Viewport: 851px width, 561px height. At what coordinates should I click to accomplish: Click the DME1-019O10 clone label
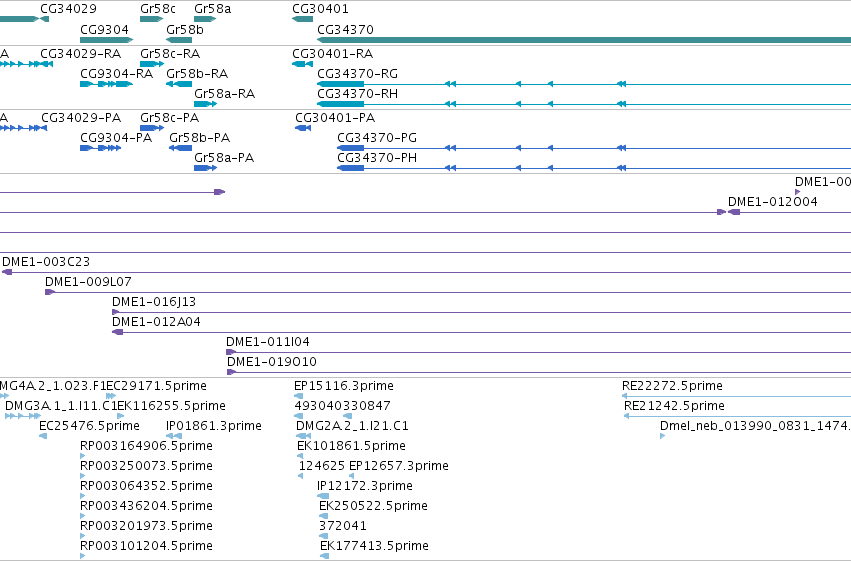[271, 362]
